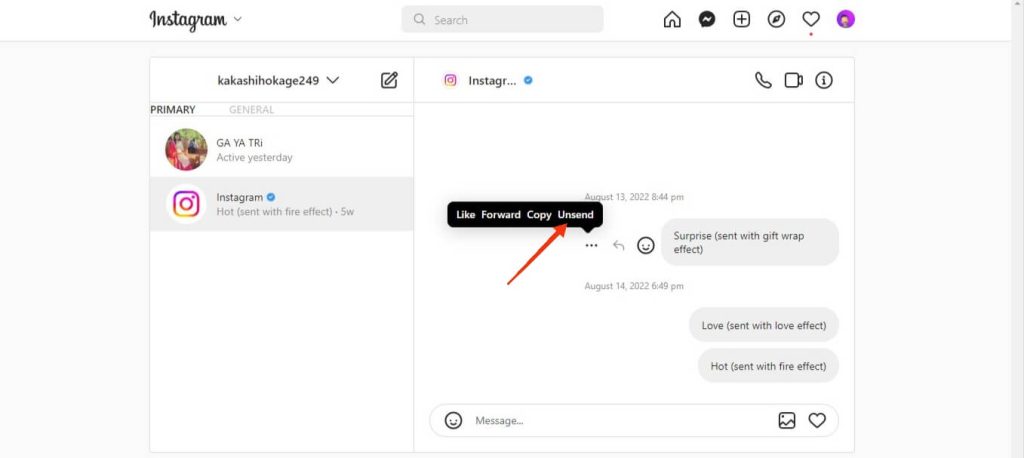Click the Active yesterday status text
The height and width of the screenshot is (458, 1024).
[255, 157]
